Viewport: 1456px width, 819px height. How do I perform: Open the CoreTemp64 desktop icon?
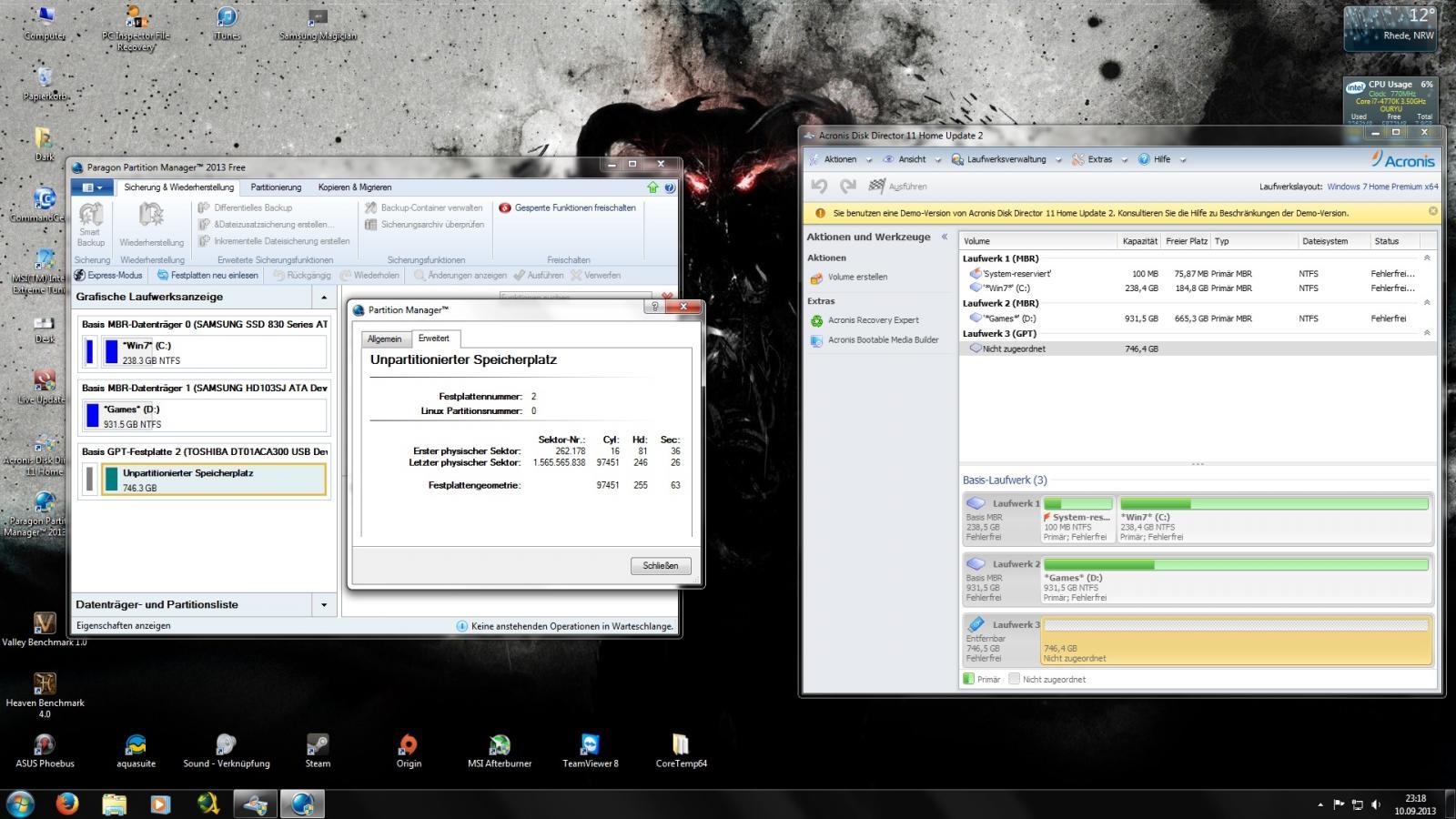pyautogui.click(x=681, y=750)
